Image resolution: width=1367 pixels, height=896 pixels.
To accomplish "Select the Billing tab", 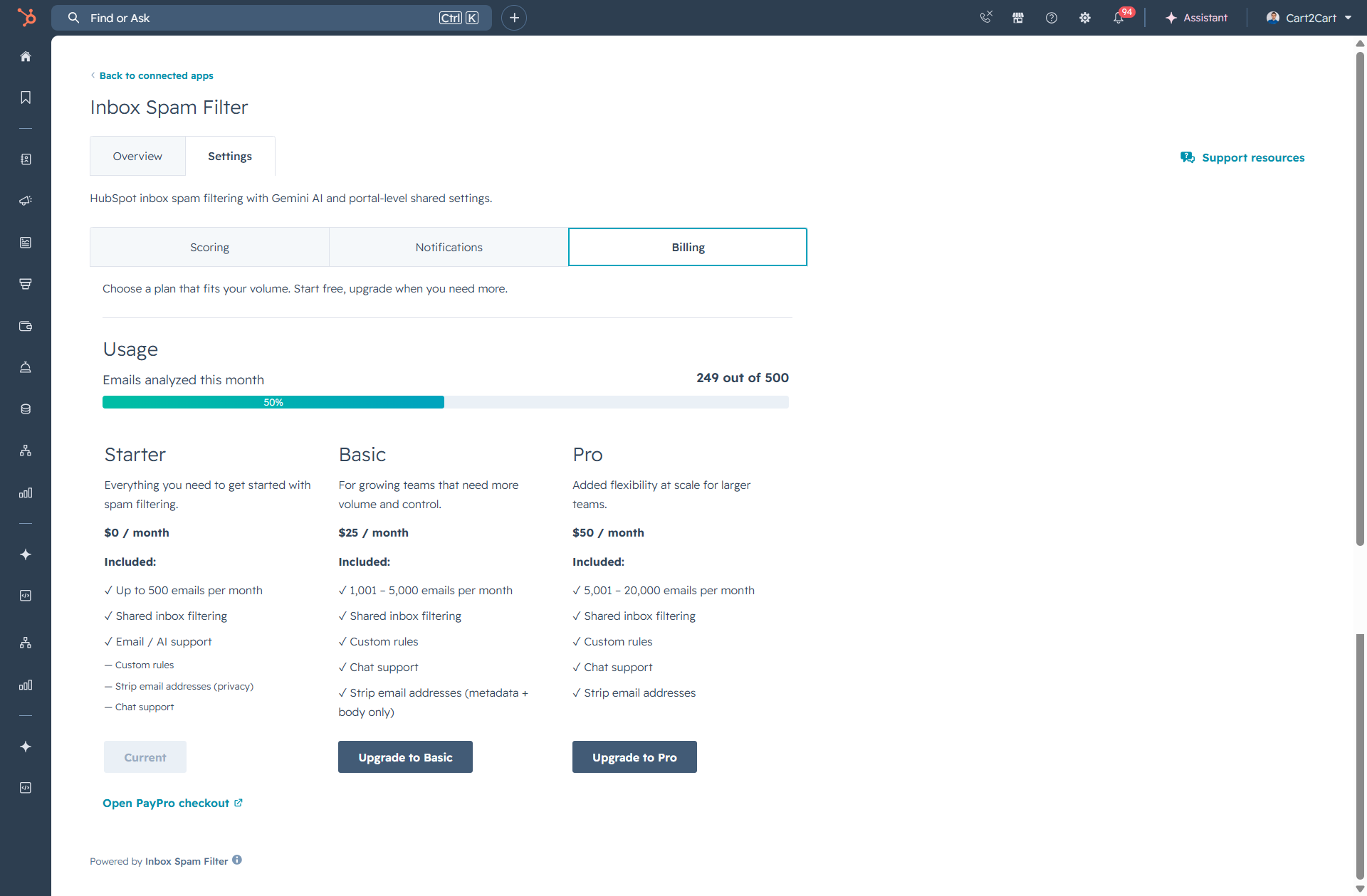I will click(x=688, y=247).
